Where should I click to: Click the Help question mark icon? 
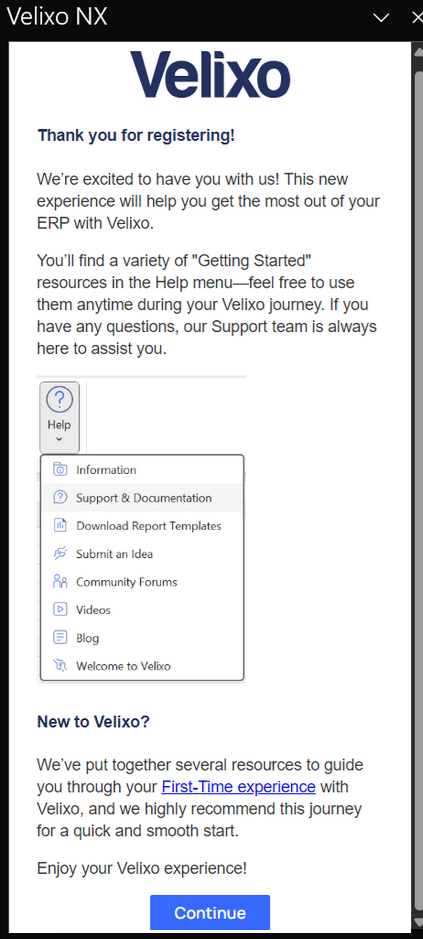(x=59, y=400)
